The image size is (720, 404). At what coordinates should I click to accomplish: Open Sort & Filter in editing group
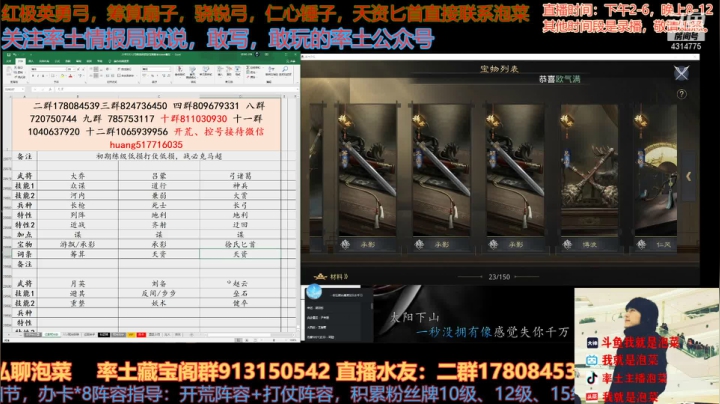(271, 70)
